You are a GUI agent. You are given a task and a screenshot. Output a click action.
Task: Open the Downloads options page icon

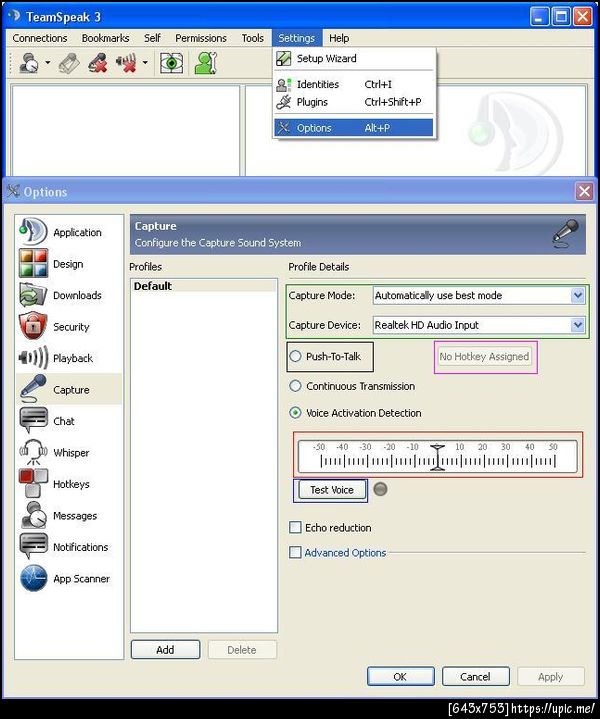33,295
